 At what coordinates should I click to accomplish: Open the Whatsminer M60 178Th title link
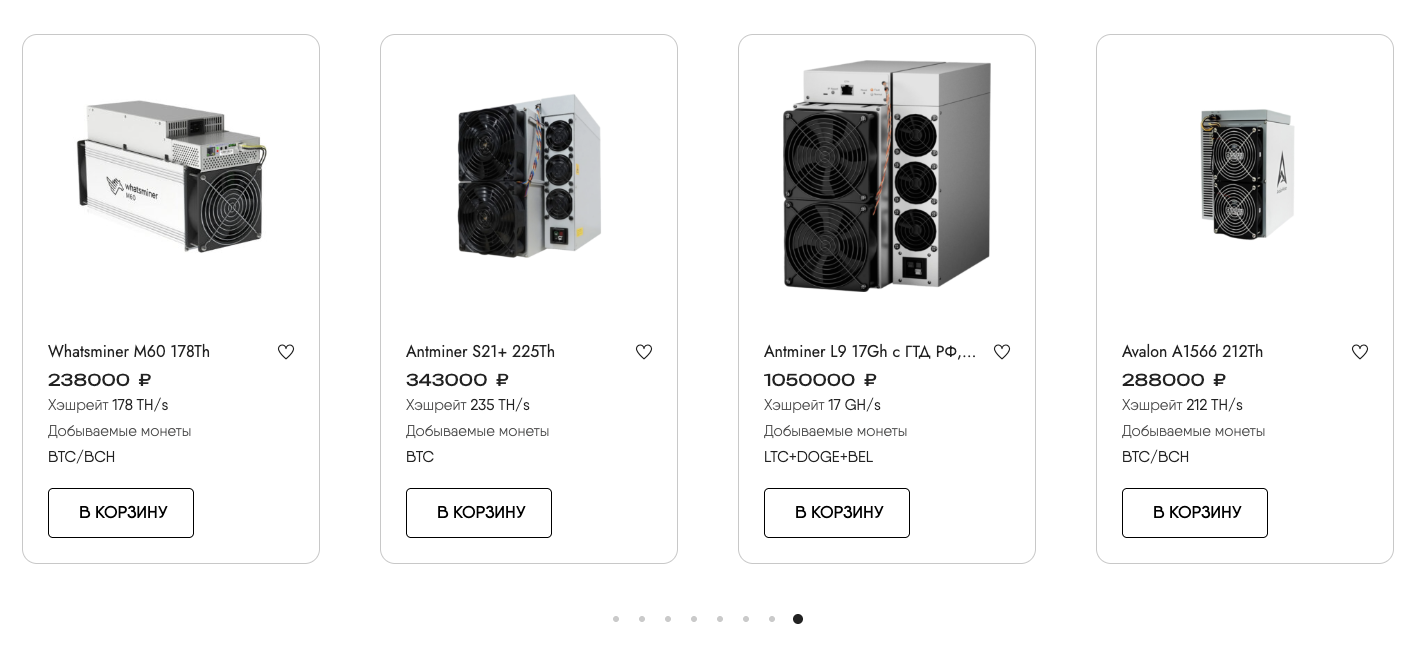click(129, 352)
